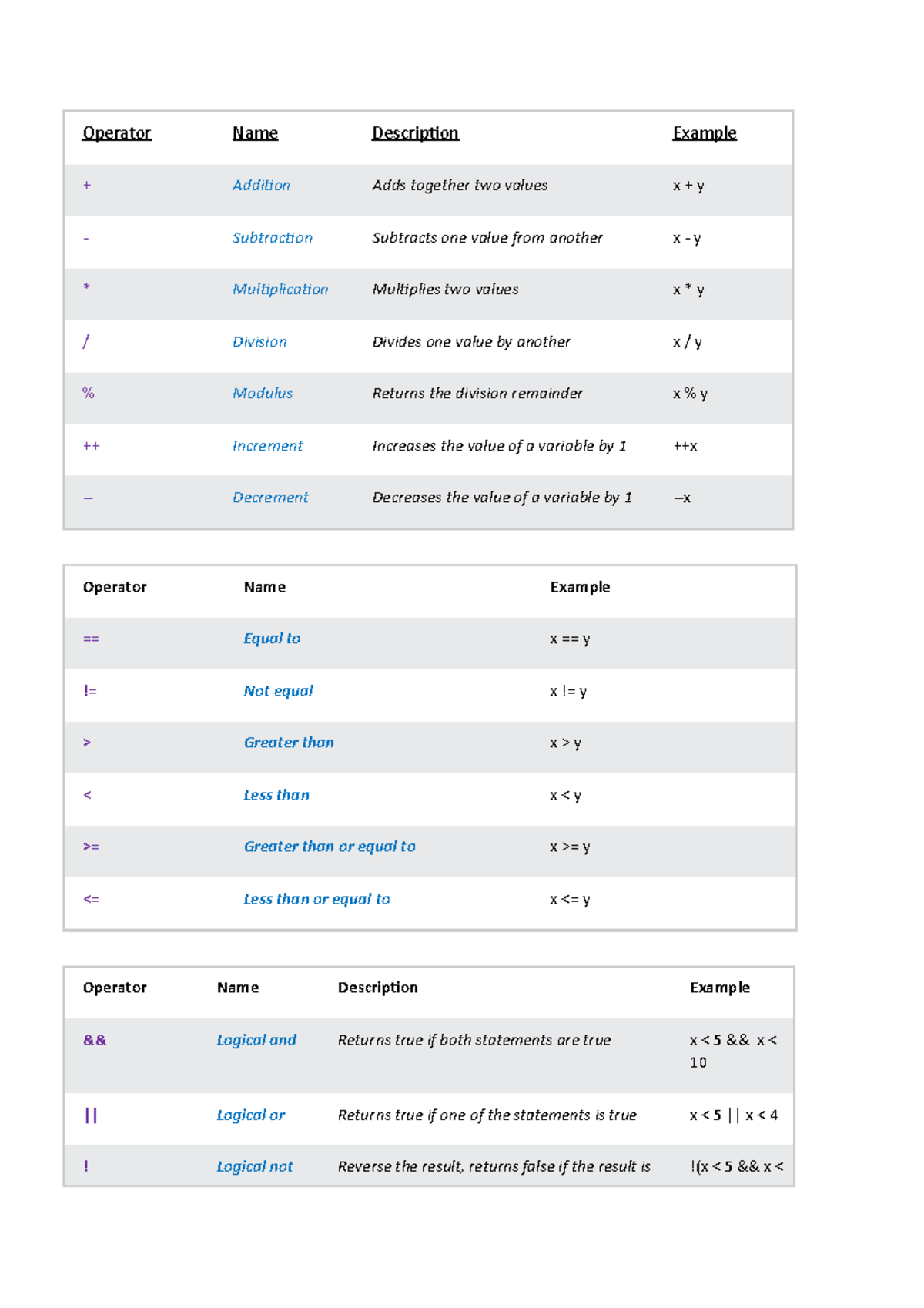Select "Greater than or equal to" link
924x1308 pixels.
coord(330,847)
